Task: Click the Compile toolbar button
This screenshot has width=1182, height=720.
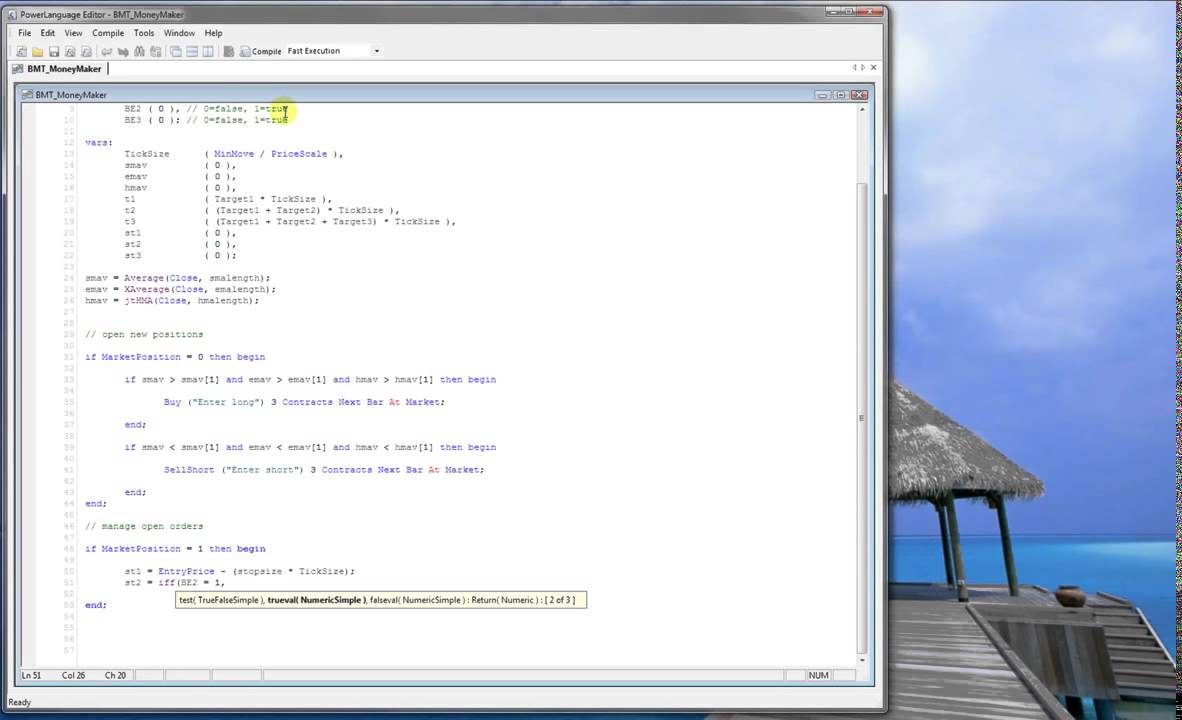Action: point(260,51)
